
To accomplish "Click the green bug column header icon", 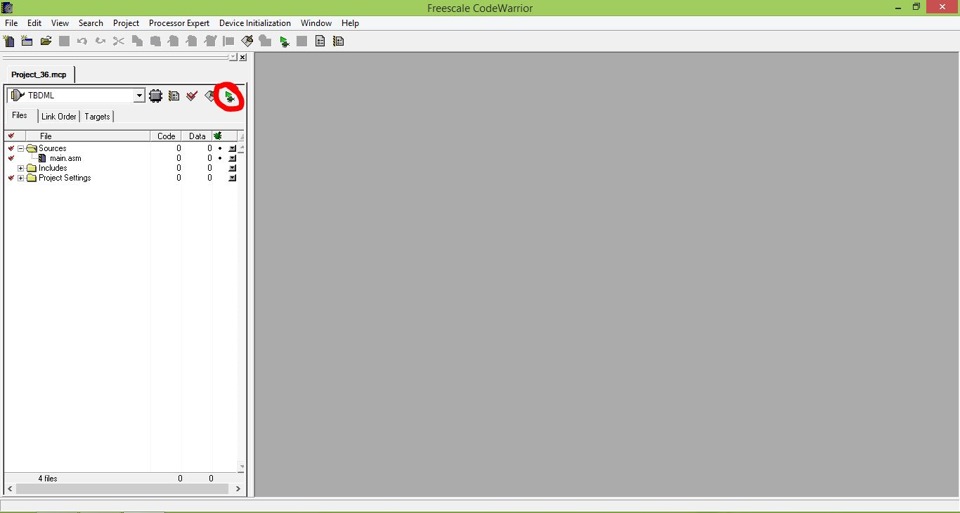I will coord(217,136).
